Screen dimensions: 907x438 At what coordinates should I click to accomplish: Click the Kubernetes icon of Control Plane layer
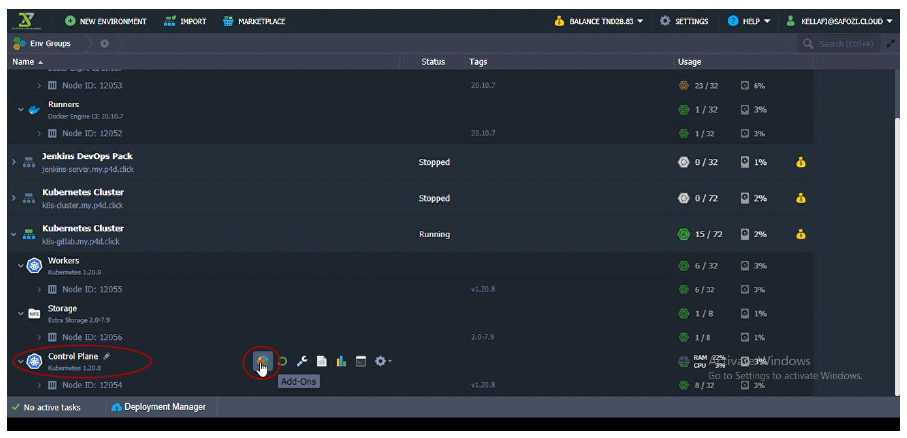[35, 362]
